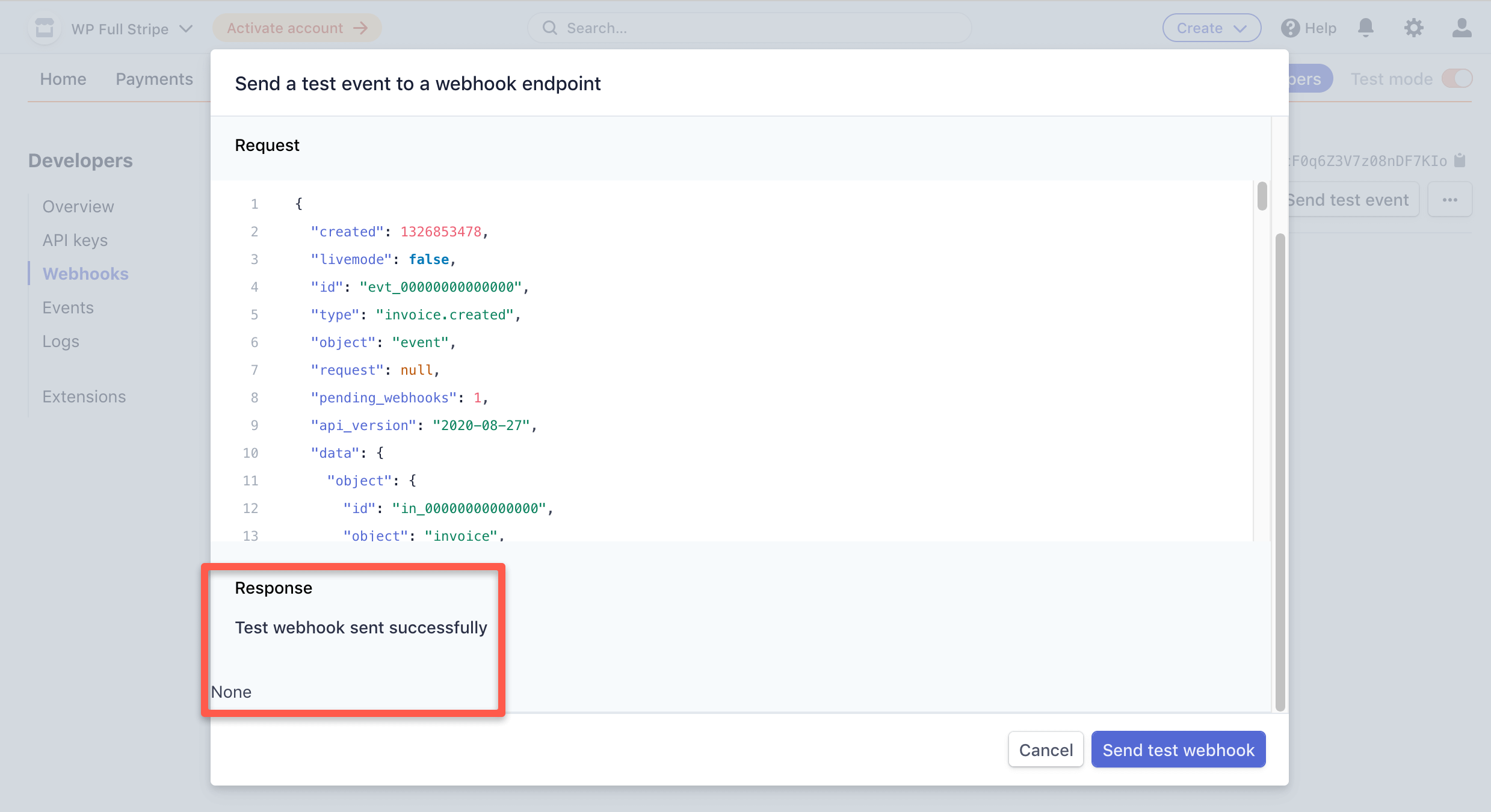Screen dimensions: 1491x812
Task: Open settings with the gear icon
Action: [x=1414, y=28]
